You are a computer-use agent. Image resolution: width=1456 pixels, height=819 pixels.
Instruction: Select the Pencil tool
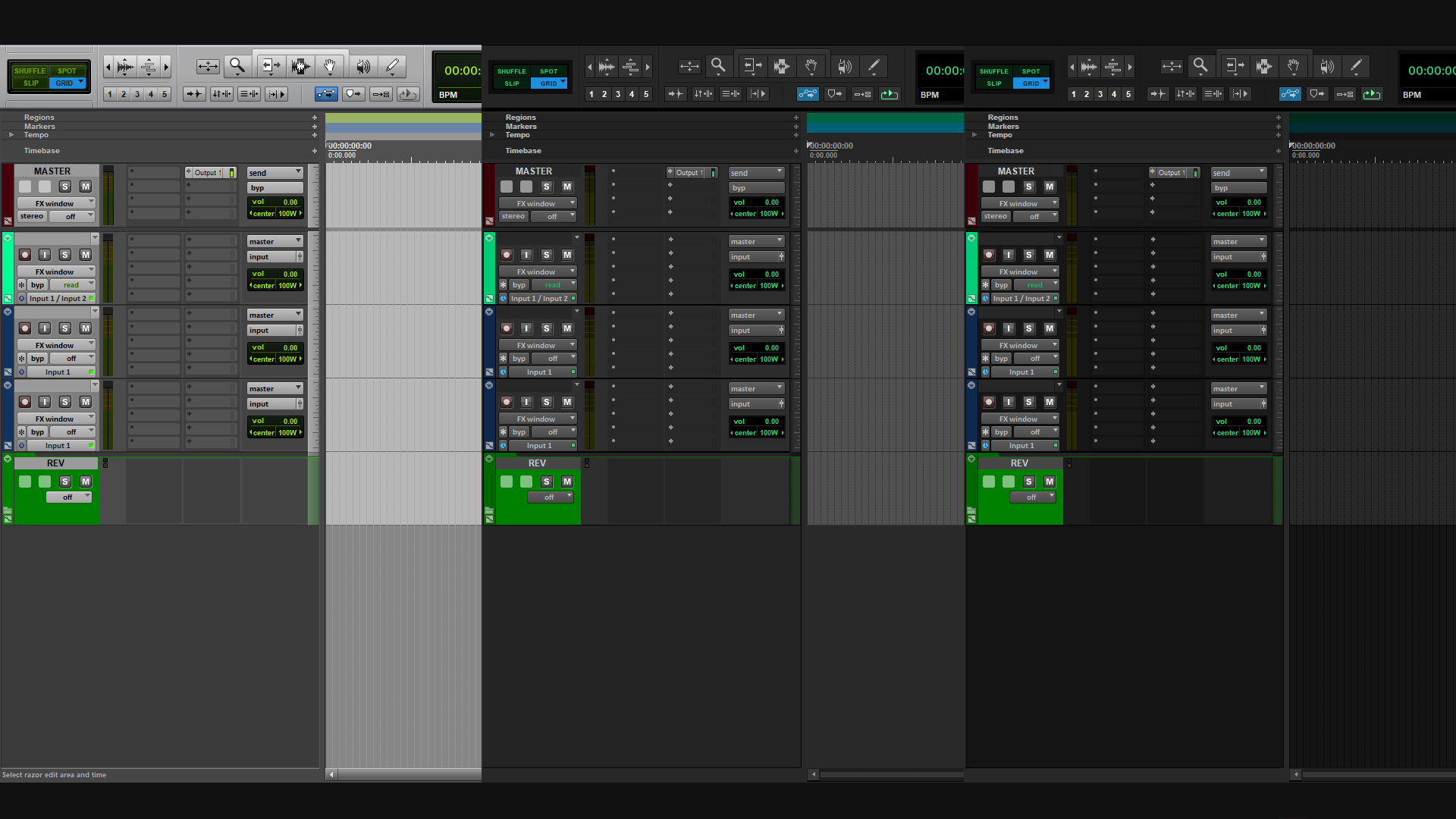(392, 66)
